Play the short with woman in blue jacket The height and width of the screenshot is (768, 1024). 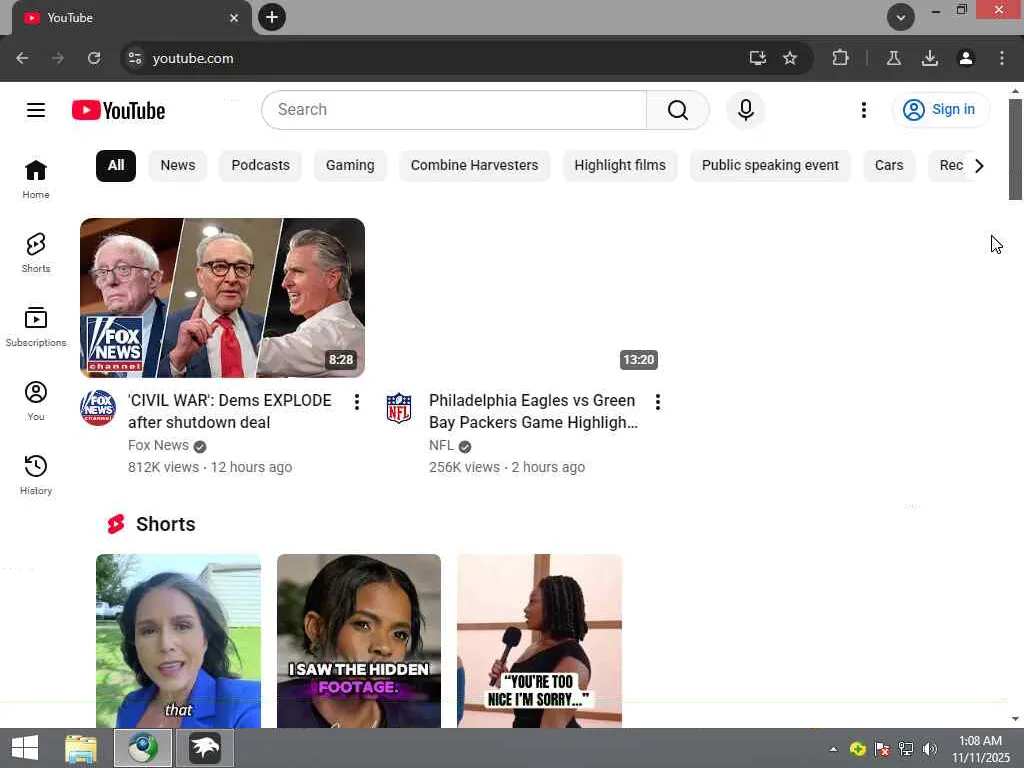coord(178,641)
